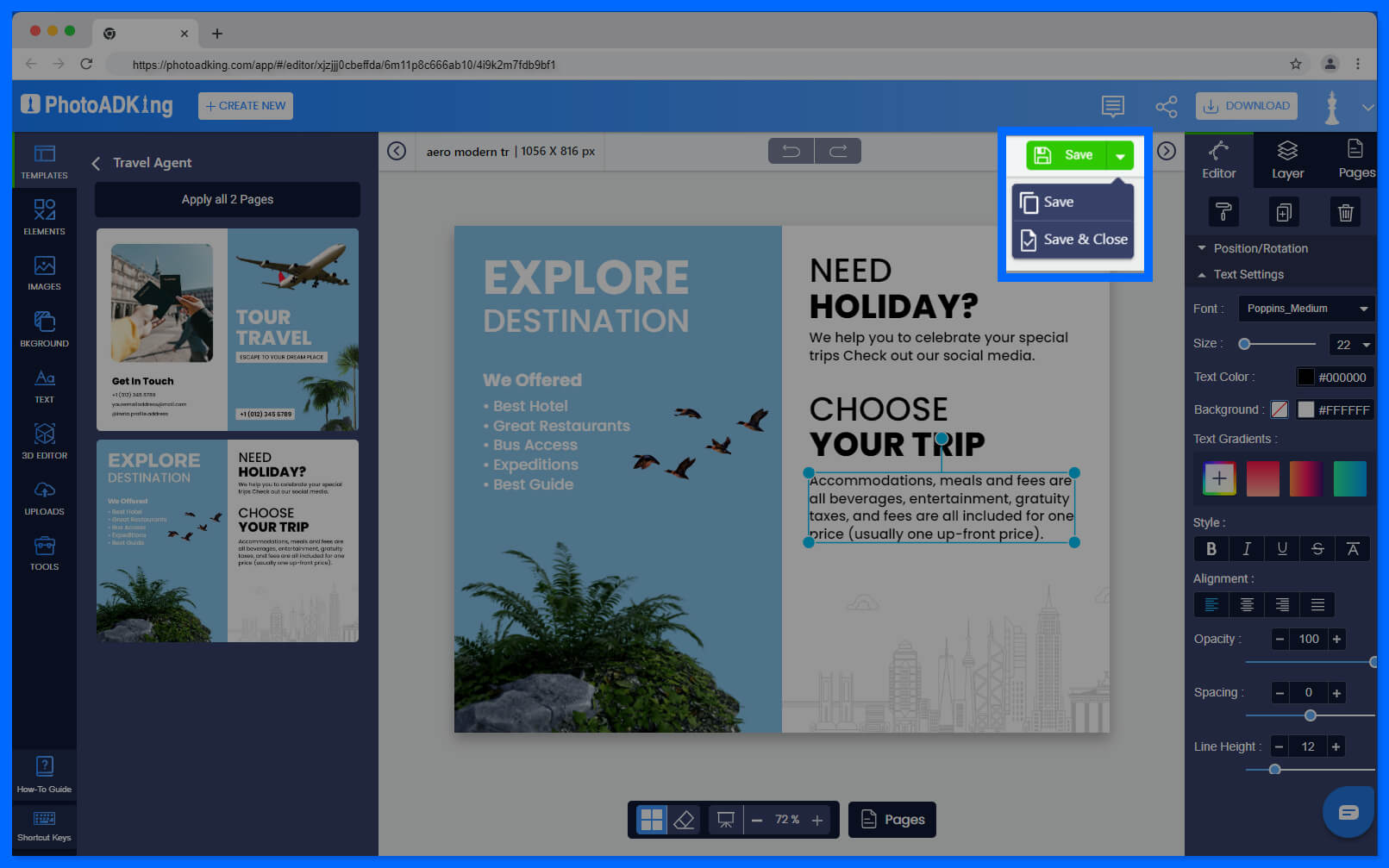Duplicate the selected element
This screenshot has height=868, width=1389.
pos(1284,211)
